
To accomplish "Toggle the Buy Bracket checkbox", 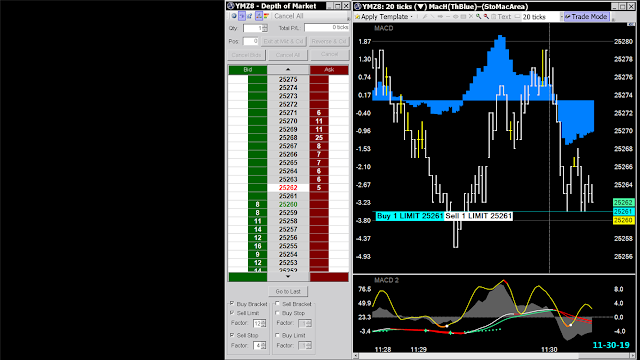I will click(x=232, y=303).
